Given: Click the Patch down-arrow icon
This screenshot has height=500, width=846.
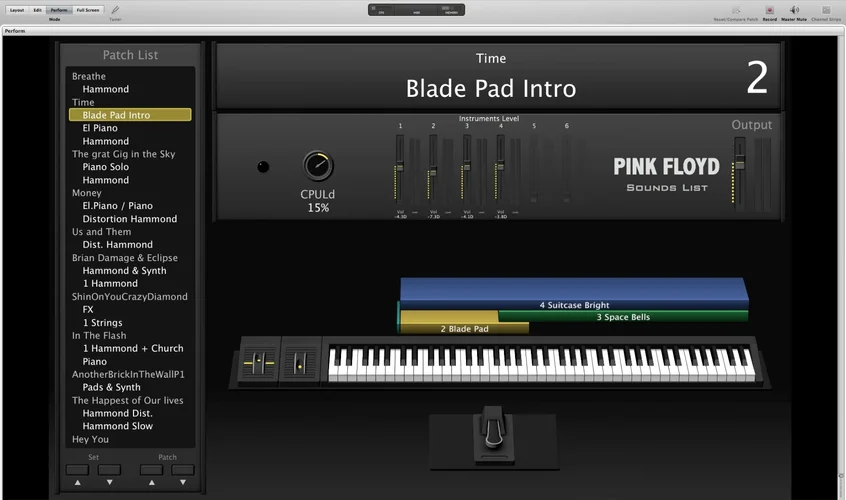Looking at the screenshot, I should point(183,482).
